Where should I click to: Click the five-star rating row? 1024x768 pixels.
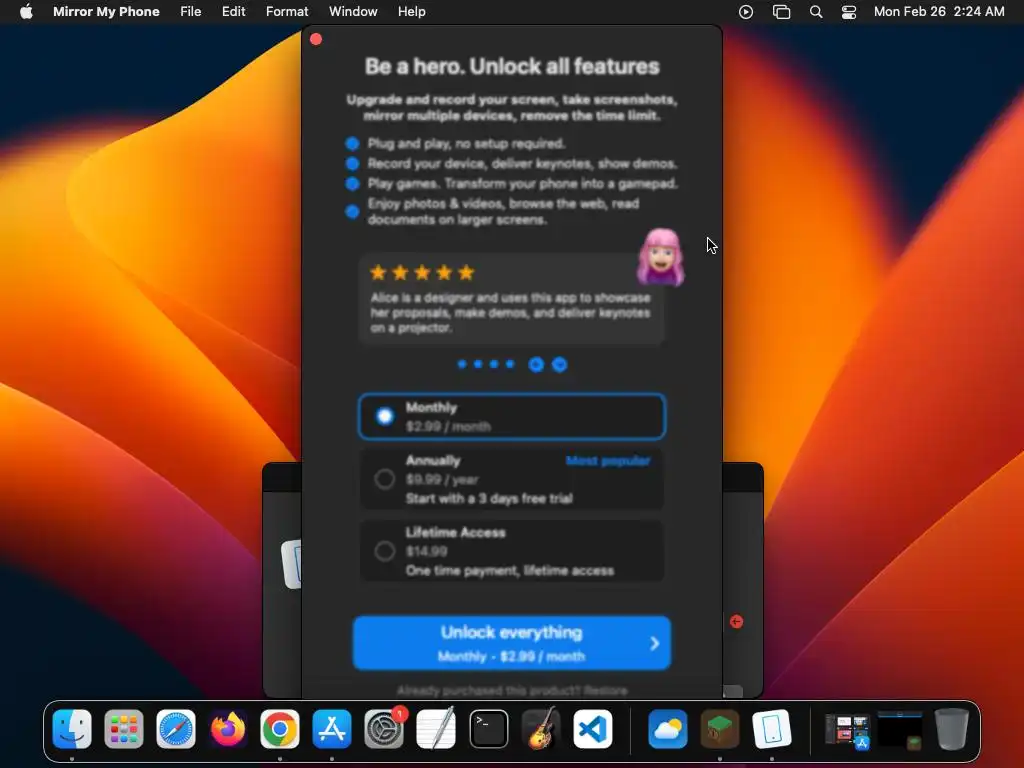pos(422,272)
